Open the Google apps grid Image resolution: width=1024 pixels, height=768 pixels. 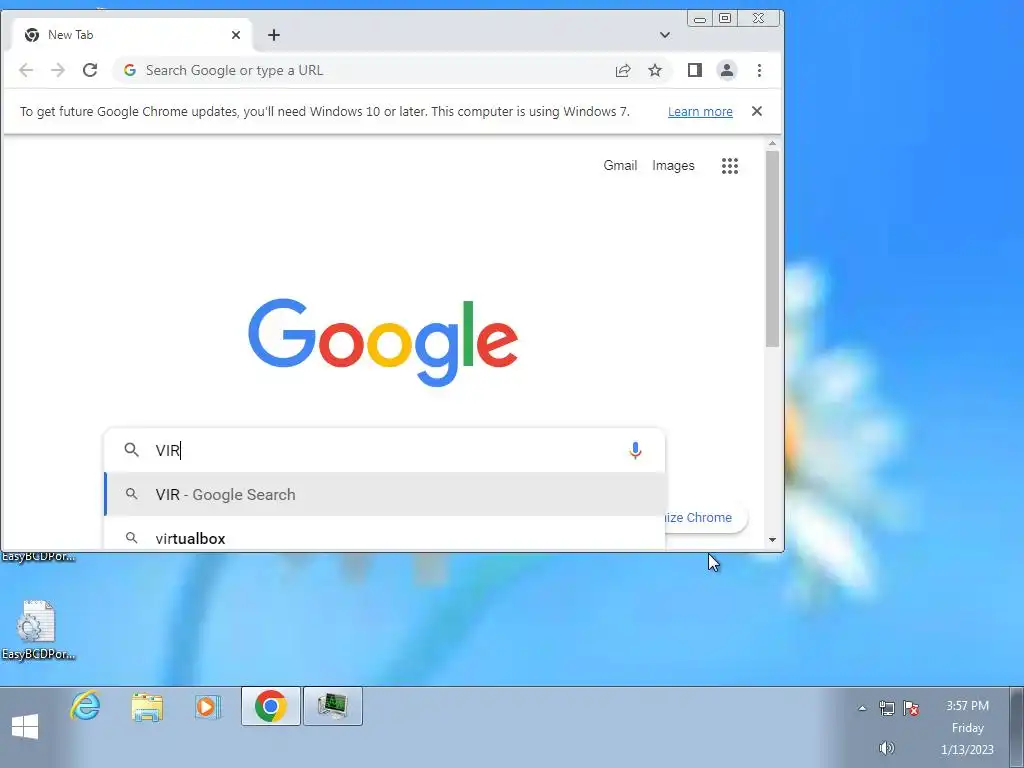[x=729, y=166]
